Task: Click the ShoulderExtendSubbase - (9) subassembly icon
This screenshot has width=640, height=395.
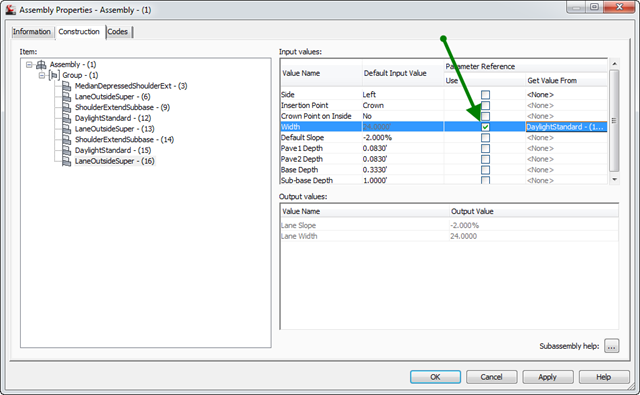Action: tap(67, 107)
